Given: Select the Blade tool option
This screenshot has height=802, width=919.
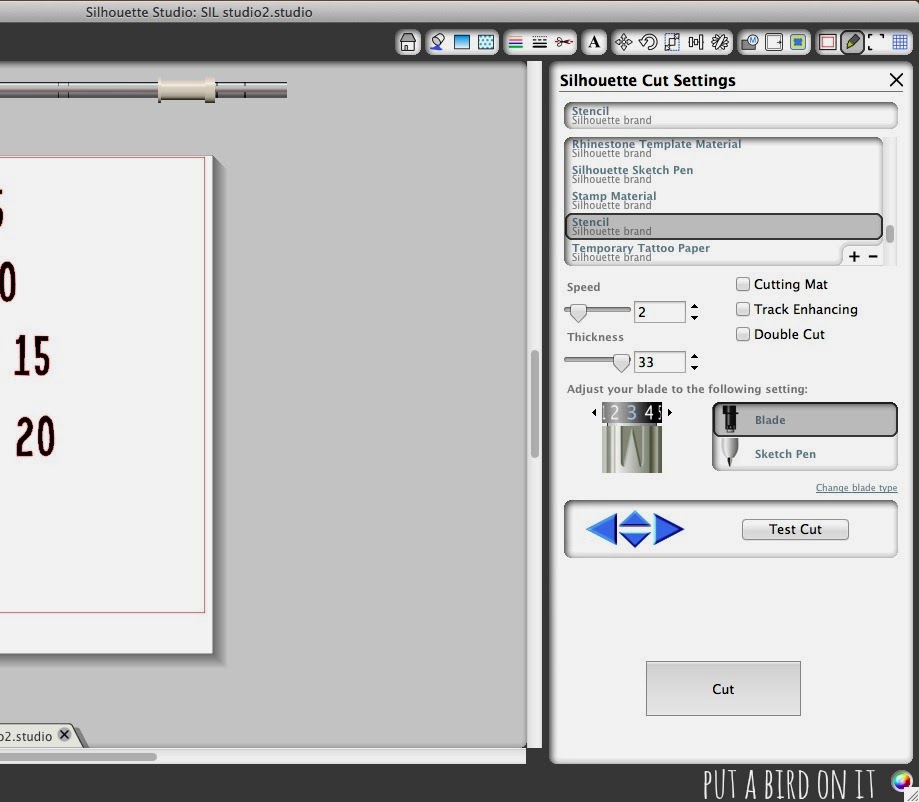Looking at the screenshot, I should coord(805,420).
